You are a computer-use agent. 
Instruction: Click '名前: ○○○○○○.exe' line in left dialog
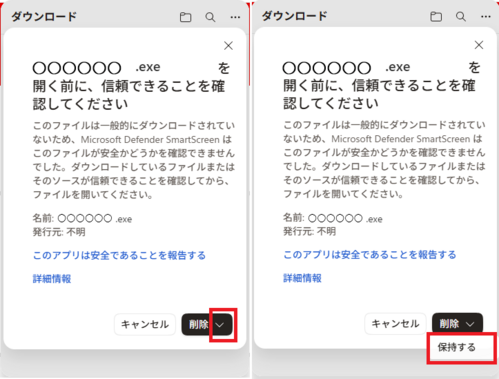pyautogui.click(x=82, y=219)
